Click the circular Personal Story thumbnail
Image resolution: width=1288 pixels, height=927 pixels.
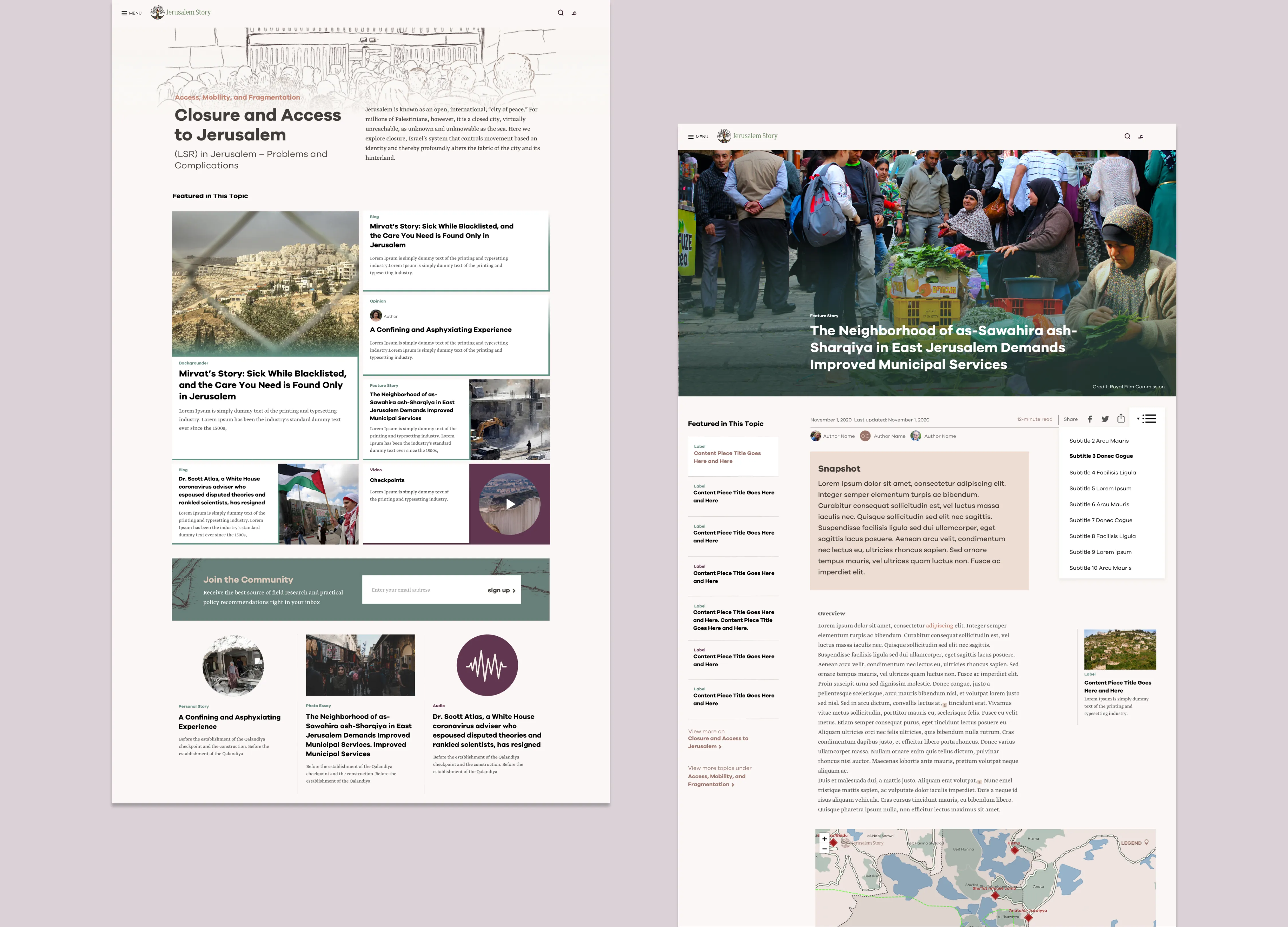[233, 665]
